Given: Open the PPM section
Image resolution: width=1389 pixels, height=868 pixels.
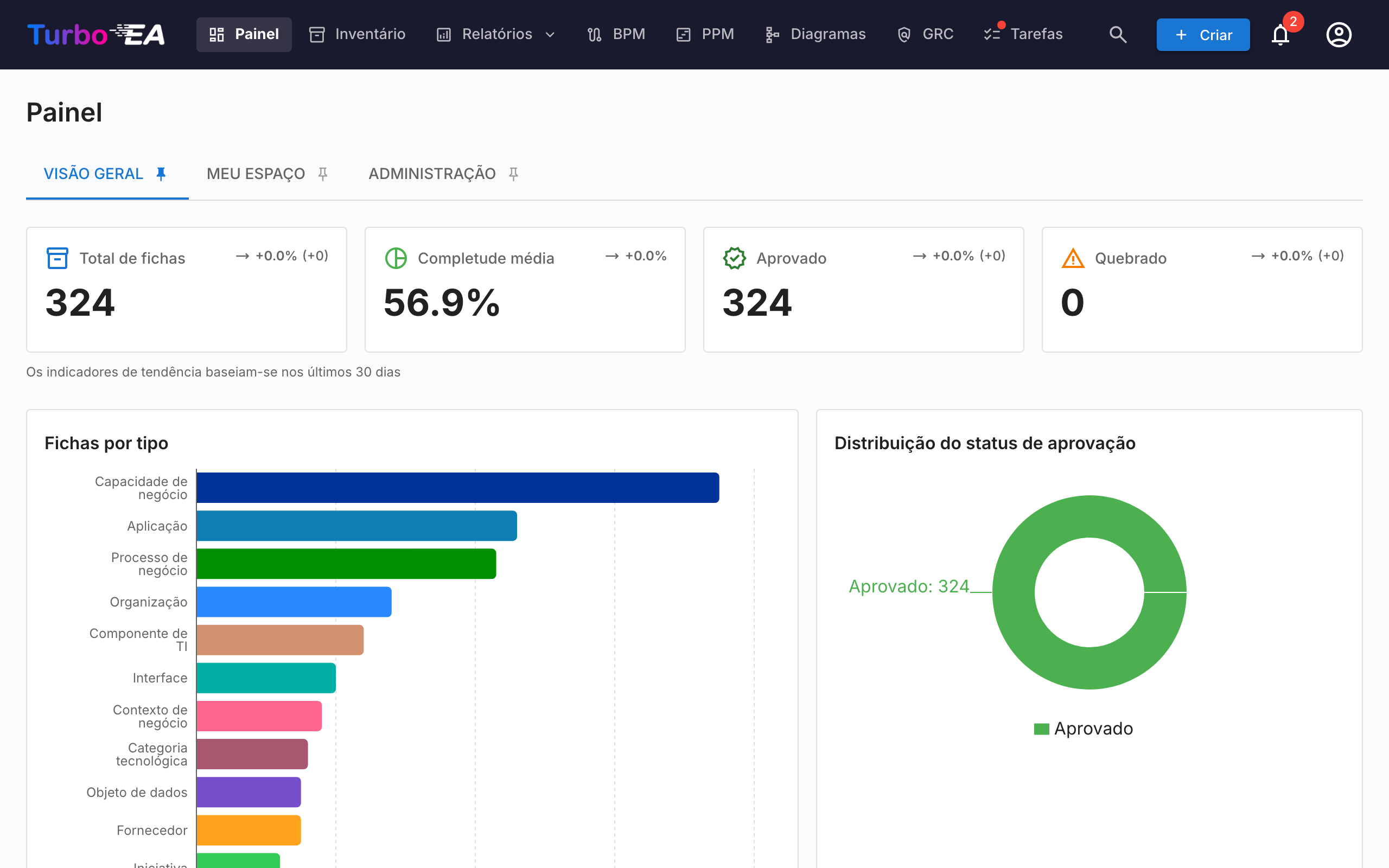Looking at the screenshot, I should (705, 34).
